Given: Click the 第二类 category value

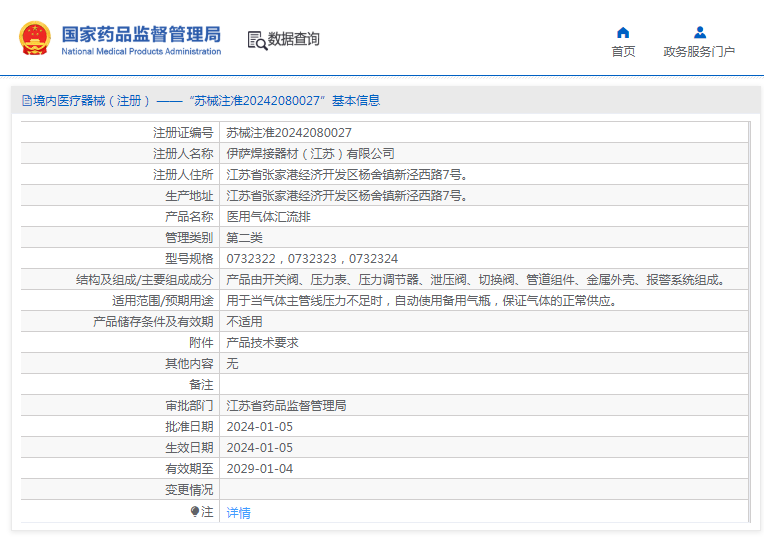Looking at the screenshot, I should 245,238.
